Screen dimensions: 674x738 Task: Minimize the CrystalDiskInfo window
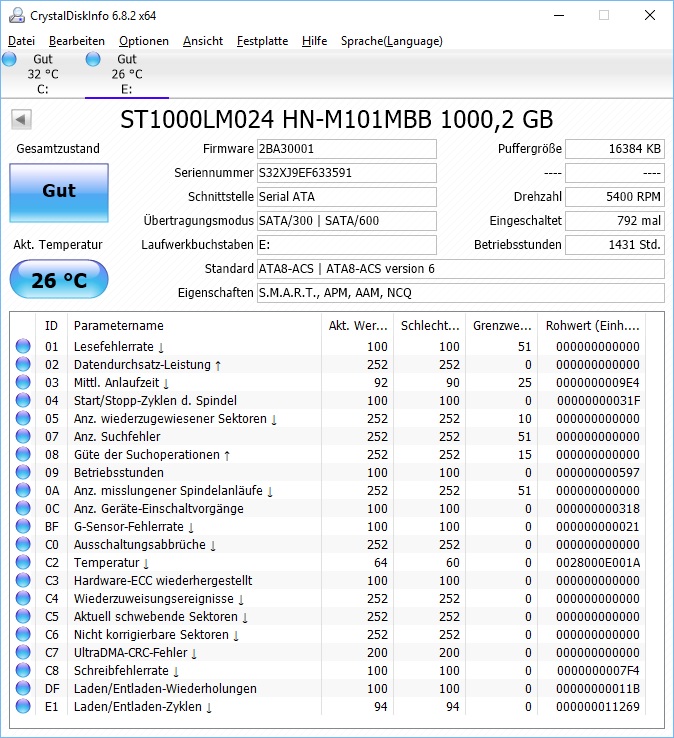(x=559, y=16)
